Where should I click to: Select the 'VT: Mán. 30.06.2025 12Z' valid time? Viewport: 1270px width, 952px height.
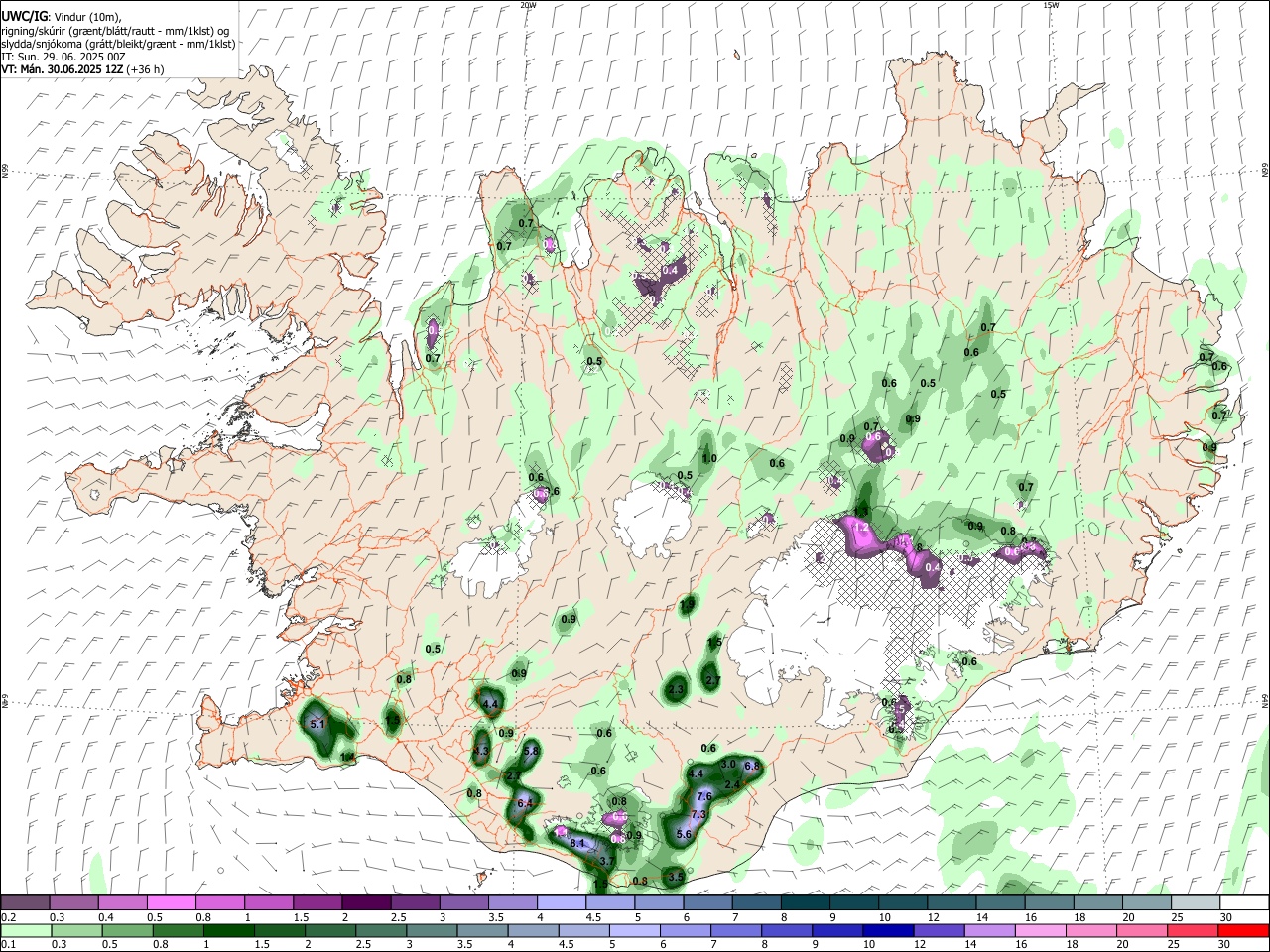62,69
